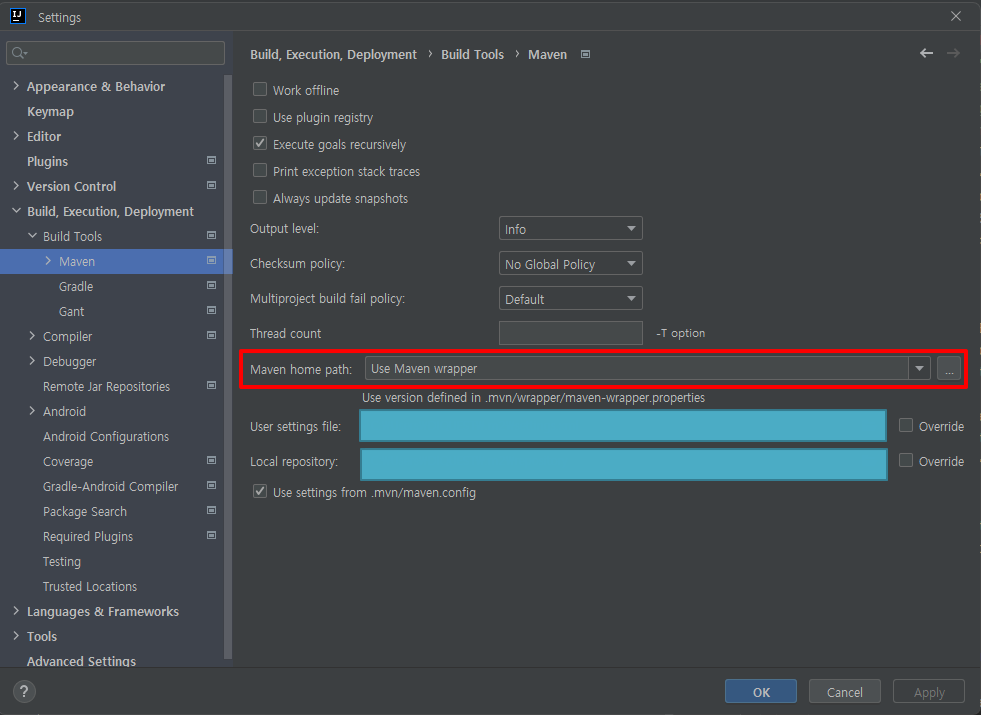Screen dimensions: 981x715
Task: Click the settings tree vertical scrollbar
Action: [x=228, y=366]
